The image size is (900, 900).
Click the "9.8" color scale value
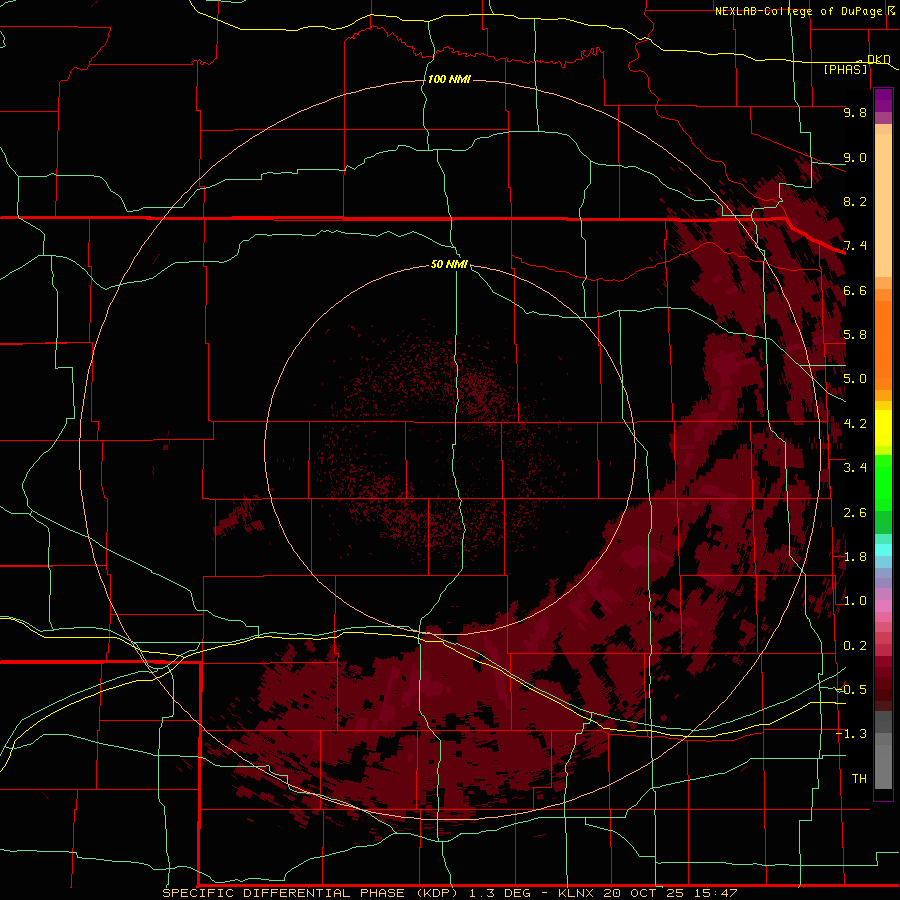pyautogui.click(x=855, y=112)
